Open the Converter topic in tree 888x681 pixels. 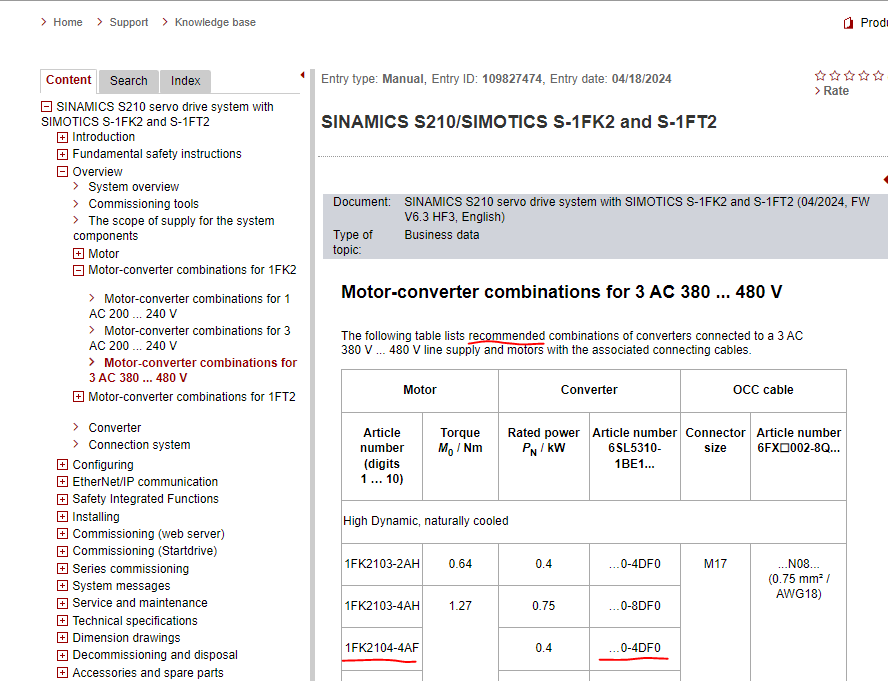click(x=114, y=428)
